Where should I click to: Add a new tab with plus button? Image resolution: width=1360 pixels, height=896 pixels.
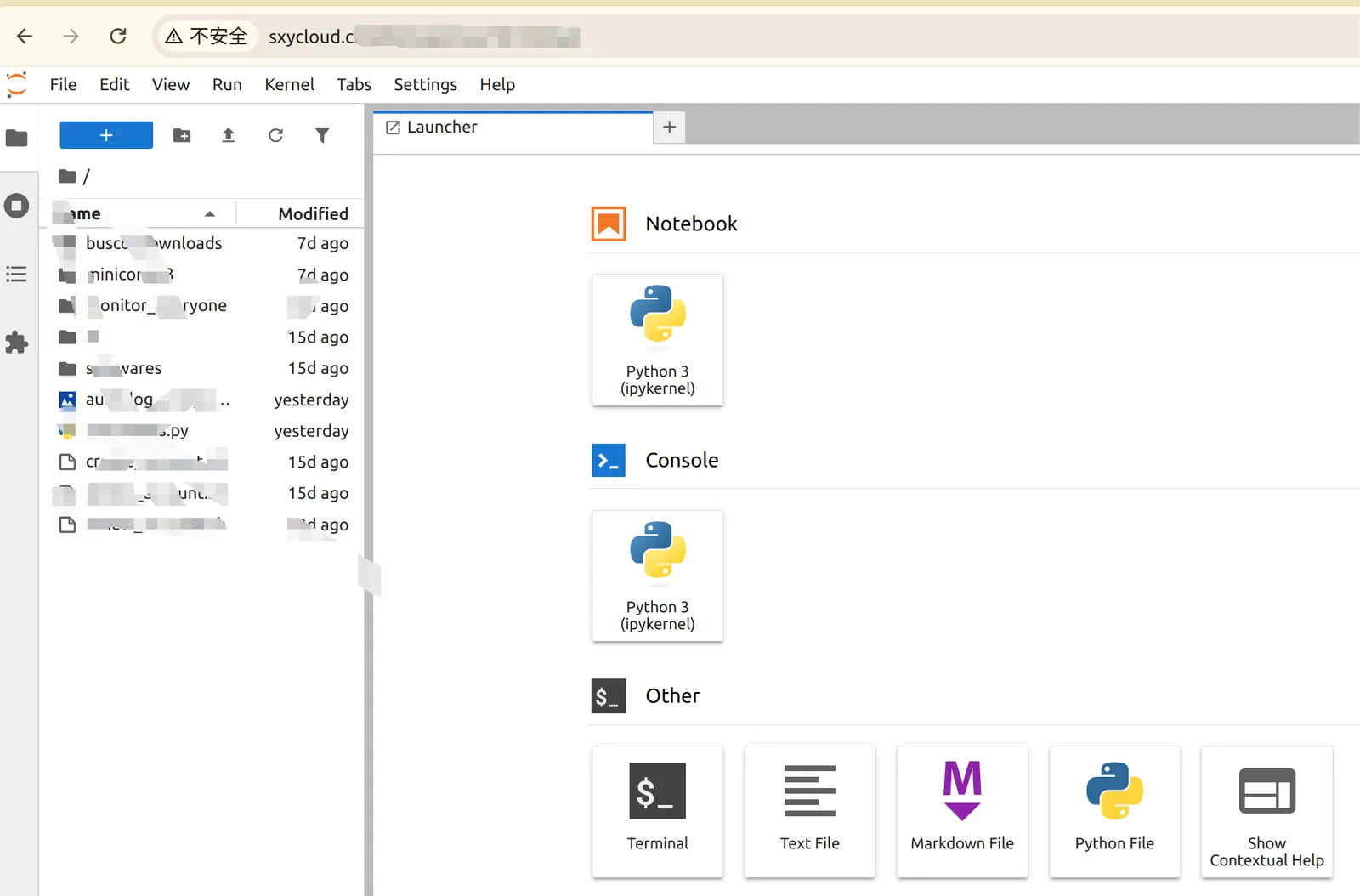669,128
